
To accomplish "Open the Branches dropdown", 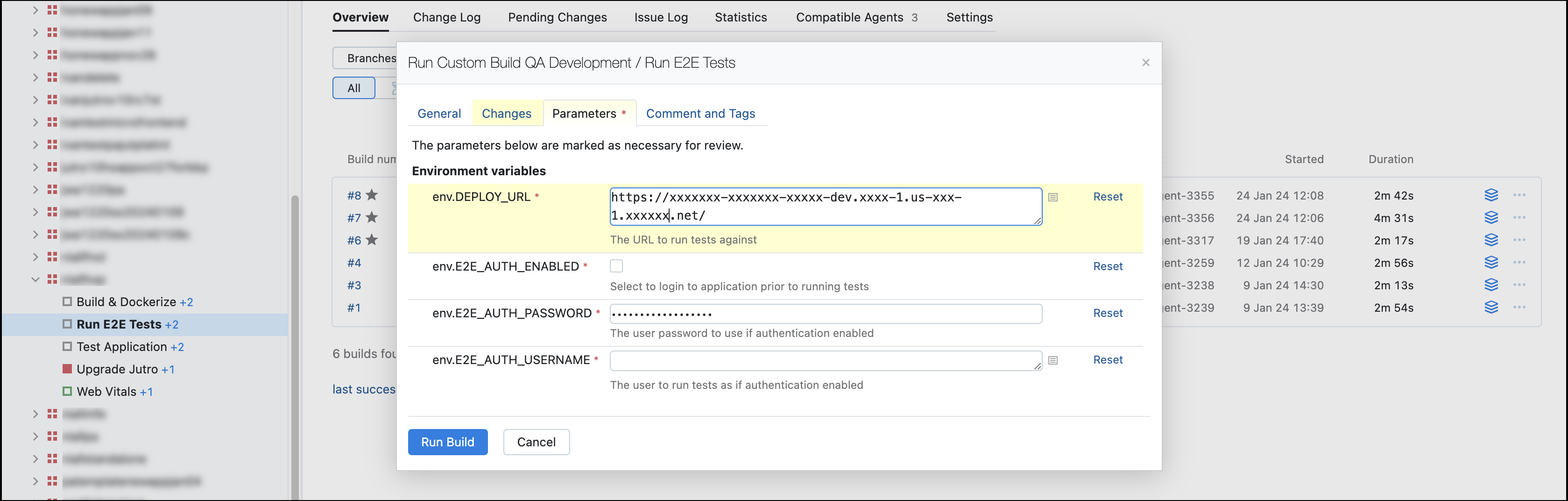I will [x=365, y=58].
